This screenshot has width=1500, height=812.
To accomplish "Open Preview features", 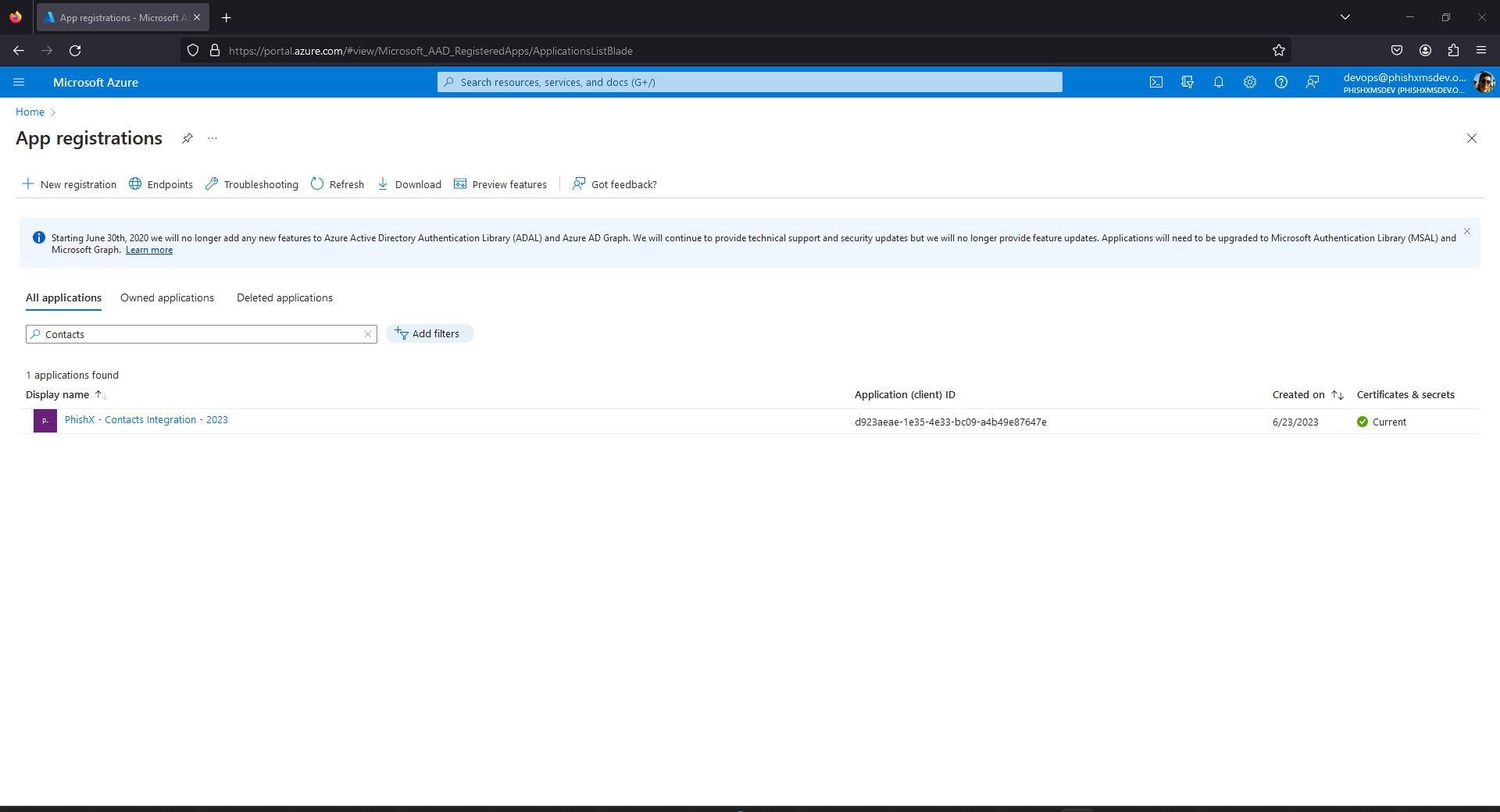I will pyautogui.click(x=501, y=184).
